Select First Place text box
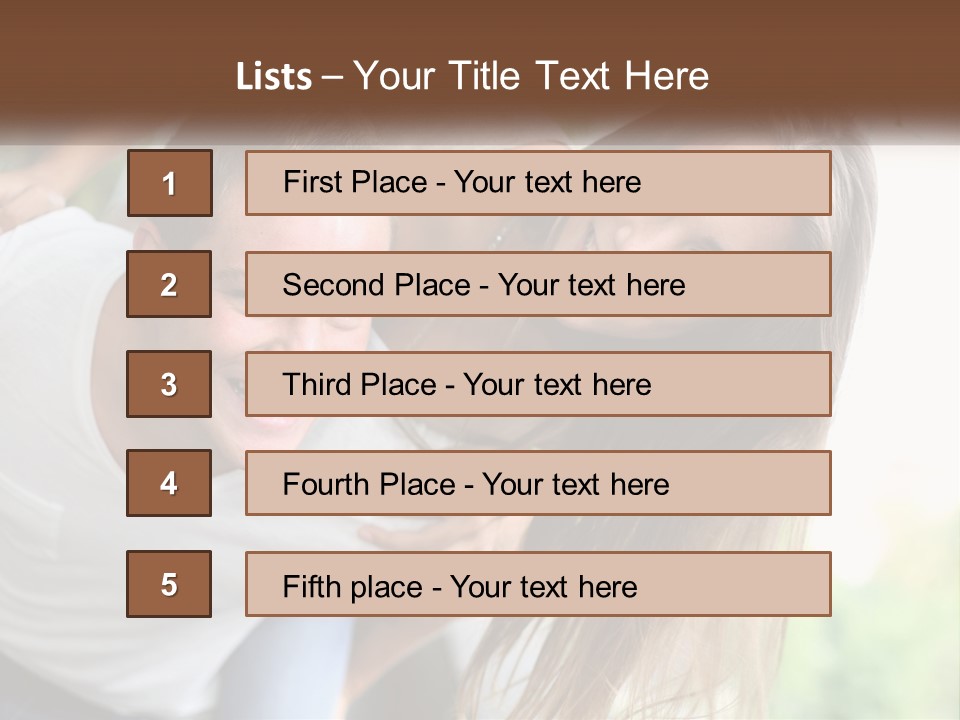 point(538,183)
